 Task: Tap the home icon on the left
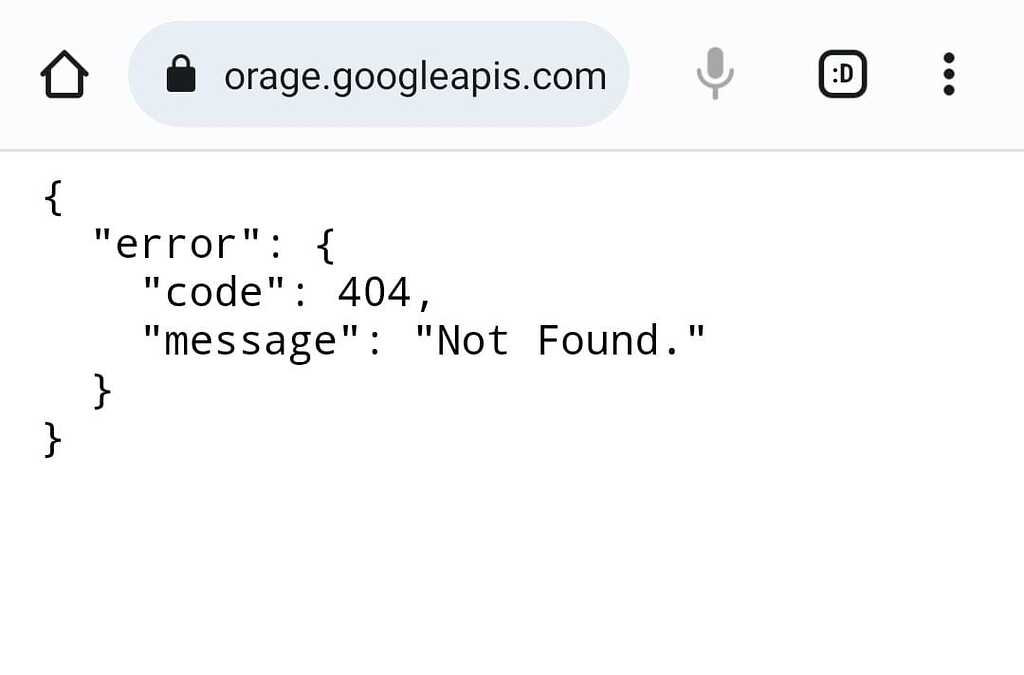63,73
